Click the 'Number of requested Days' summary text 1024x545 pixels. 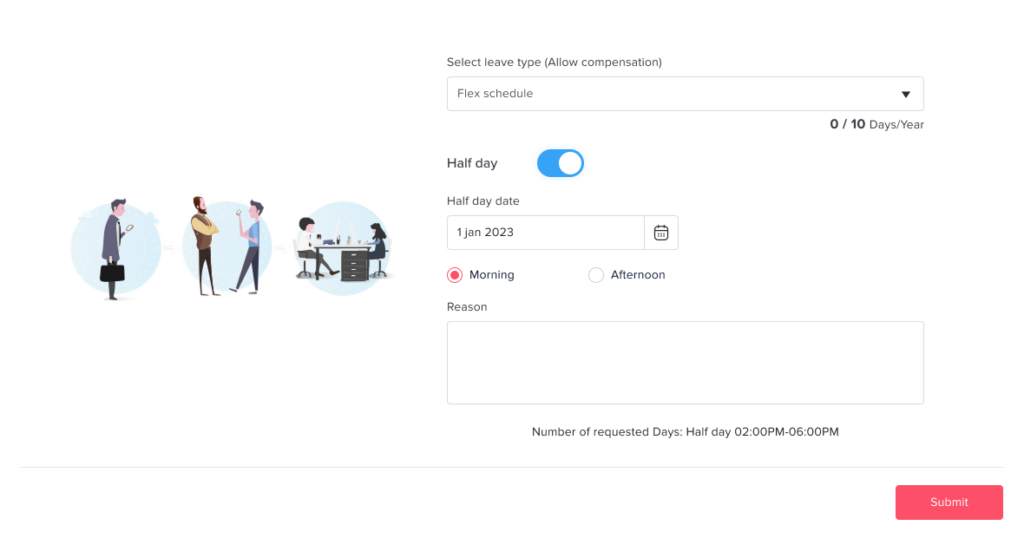(685, 432)
